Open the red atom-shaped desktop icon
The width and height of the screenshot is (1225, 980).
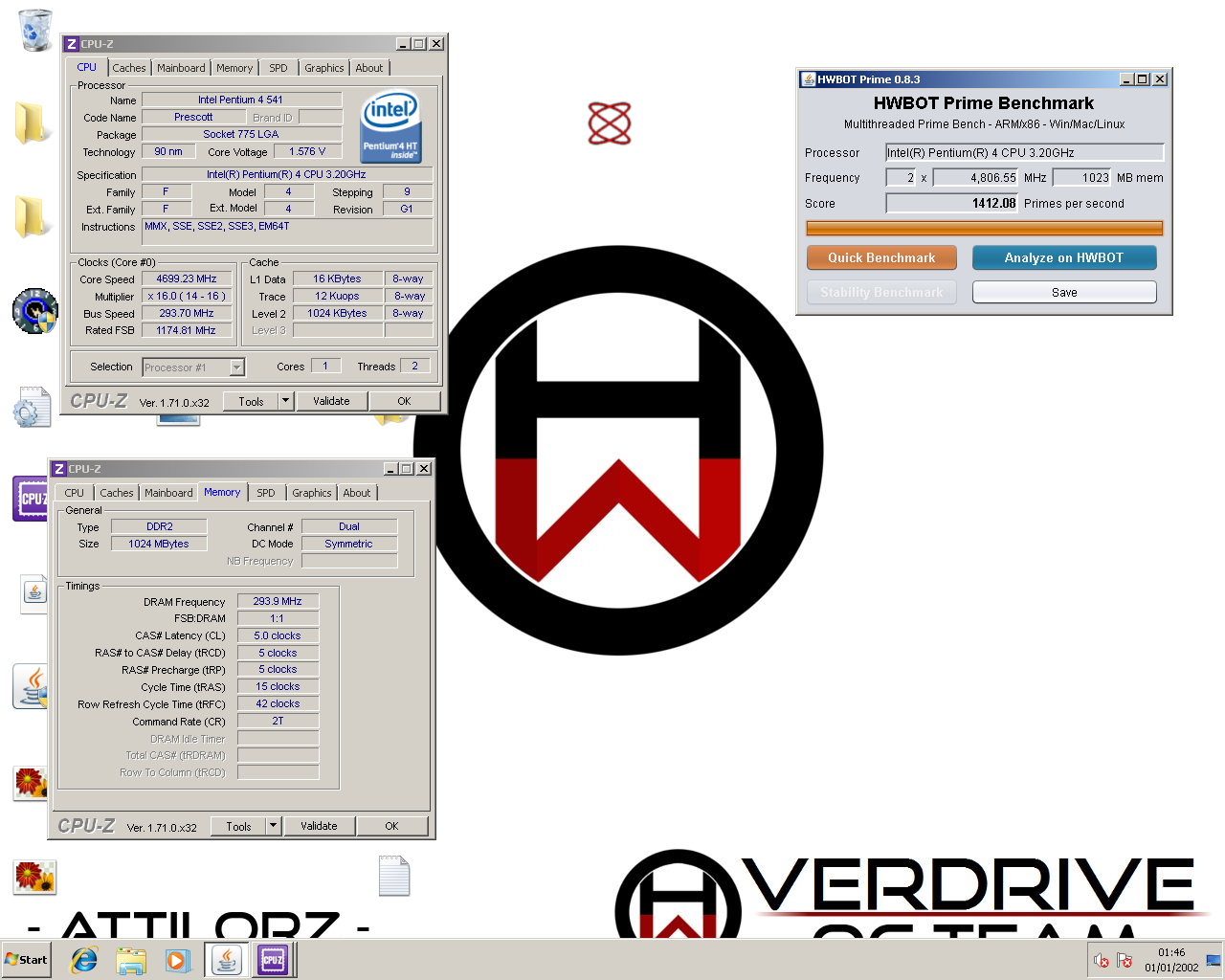click(610, 123)
